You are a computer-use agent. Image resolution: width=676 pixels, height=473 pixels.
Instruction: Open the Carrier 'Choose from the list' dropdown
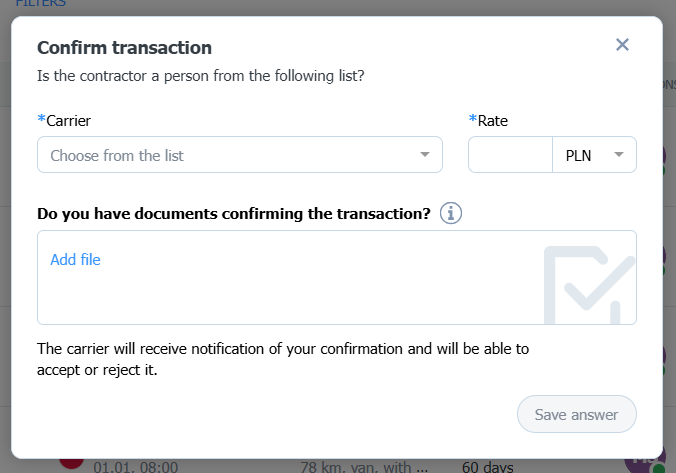click(x=240, y=155)
